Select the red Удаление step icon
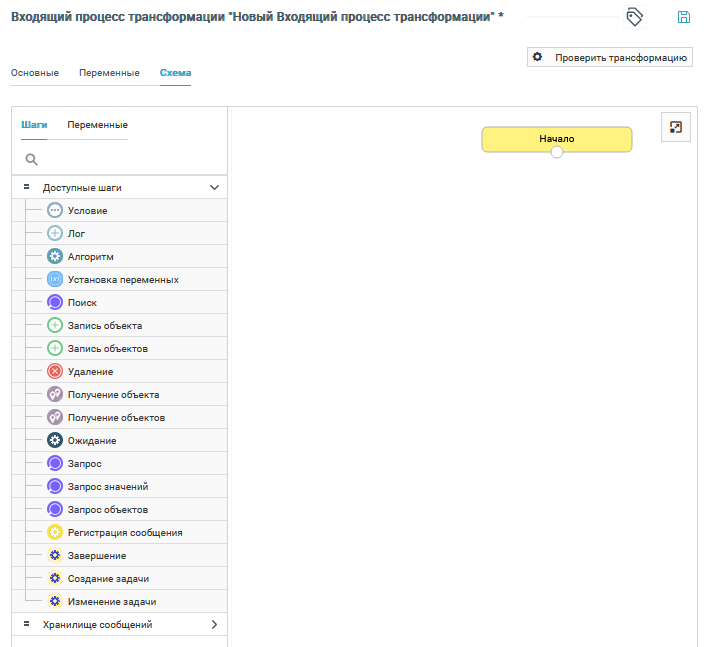Image resolution: width=709 pixels, height=647 pixels. coord(55,372)
